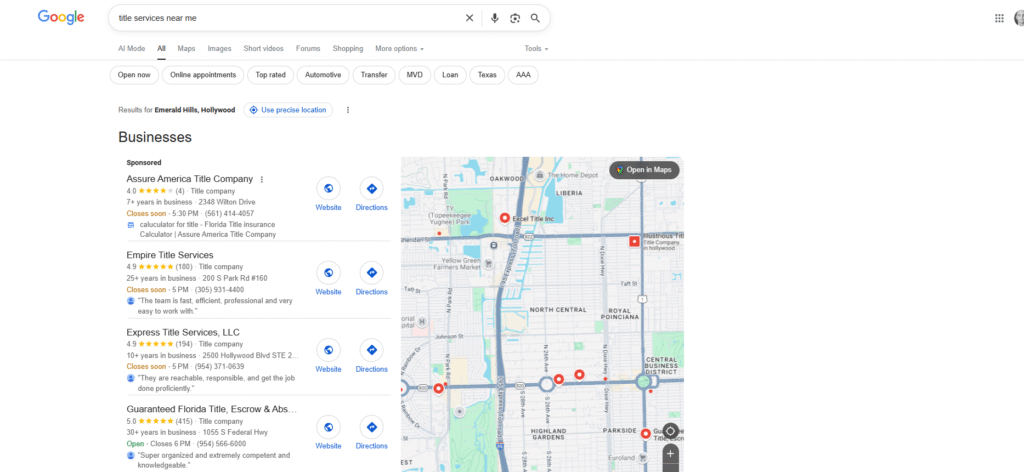The height and width of the screenshot is (472, 1024).
Task: Expand the More options dropdown
Action: (400, 48)
